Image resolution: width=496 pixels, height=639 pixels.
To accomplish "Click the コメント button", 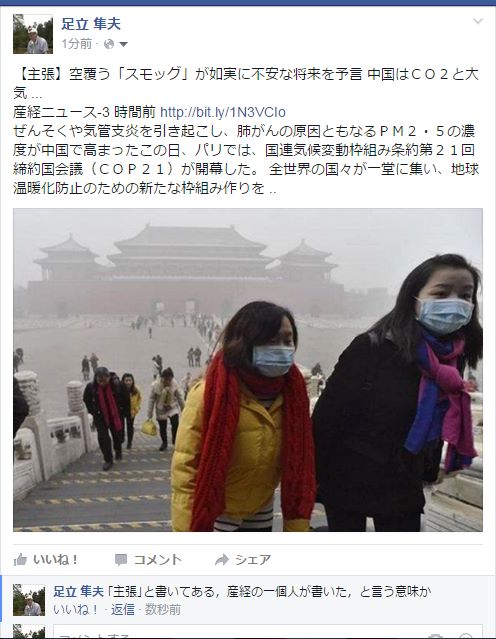I will click(x=148, y=560).
